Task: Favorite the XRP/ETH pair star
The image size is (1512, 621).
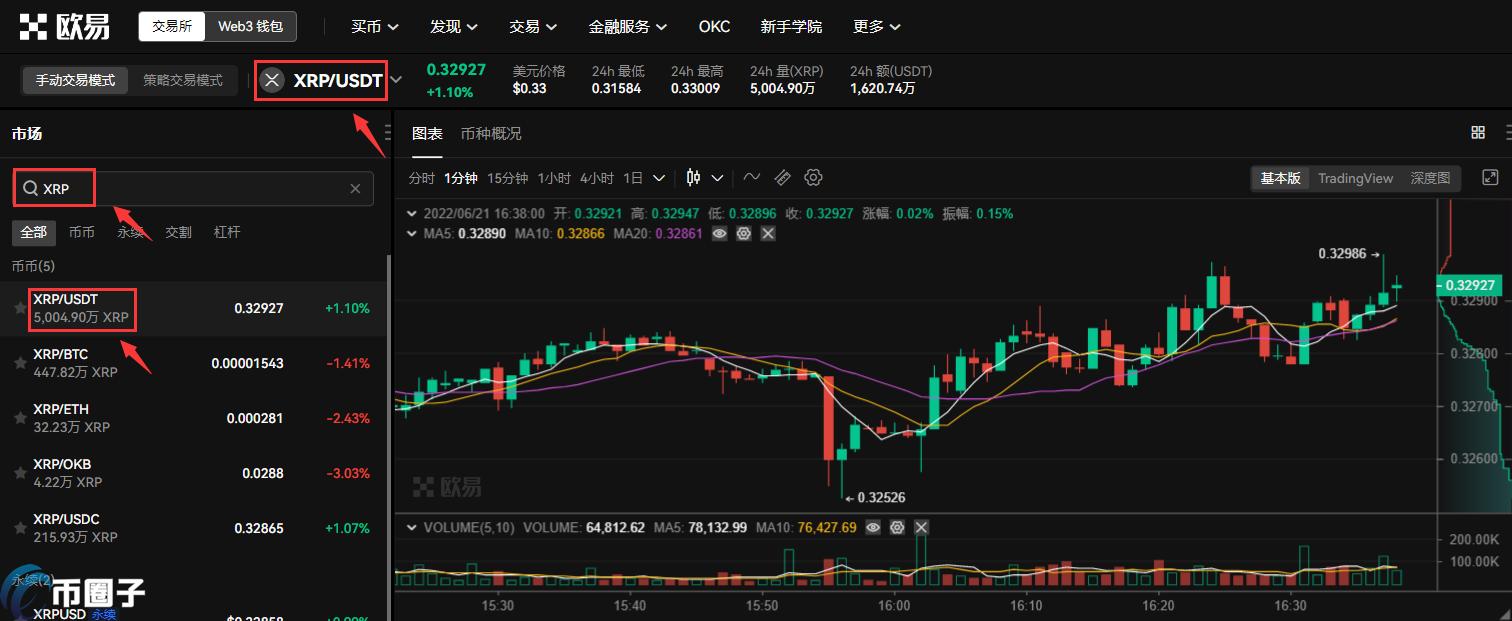Action: click(20, 418)
